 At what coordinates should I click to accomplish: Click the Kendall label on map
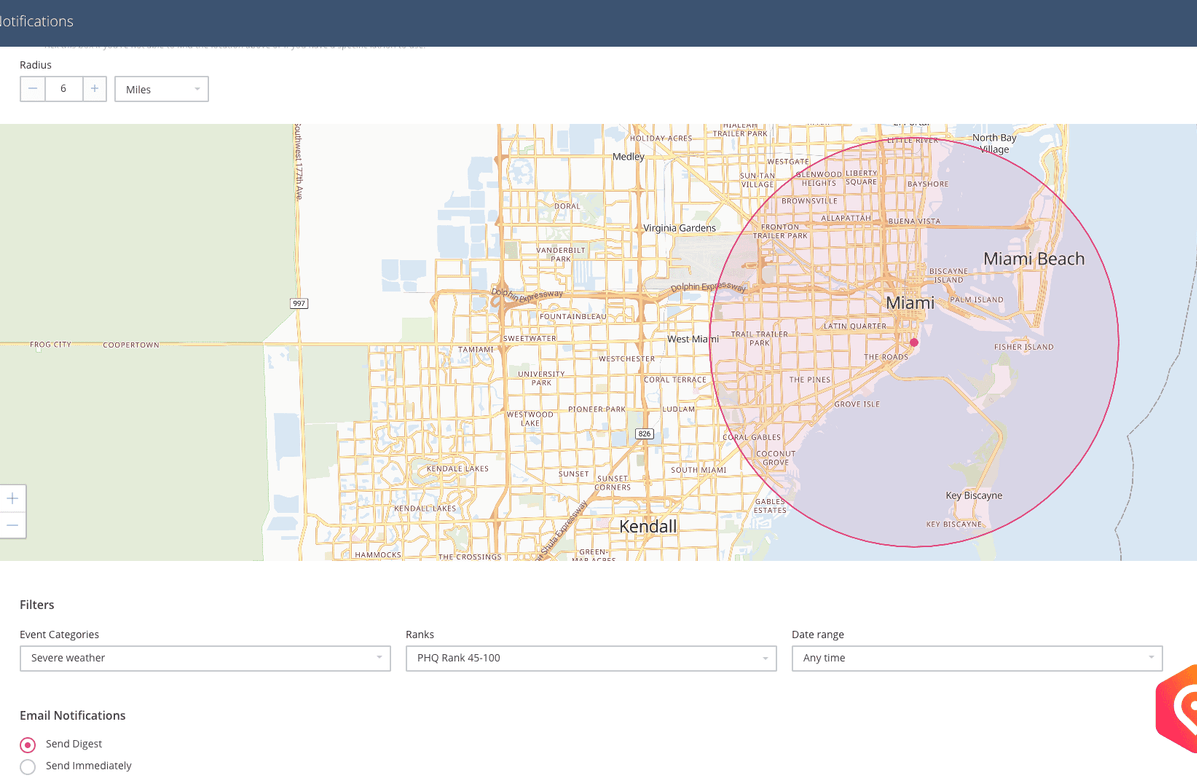coord(648,526)
